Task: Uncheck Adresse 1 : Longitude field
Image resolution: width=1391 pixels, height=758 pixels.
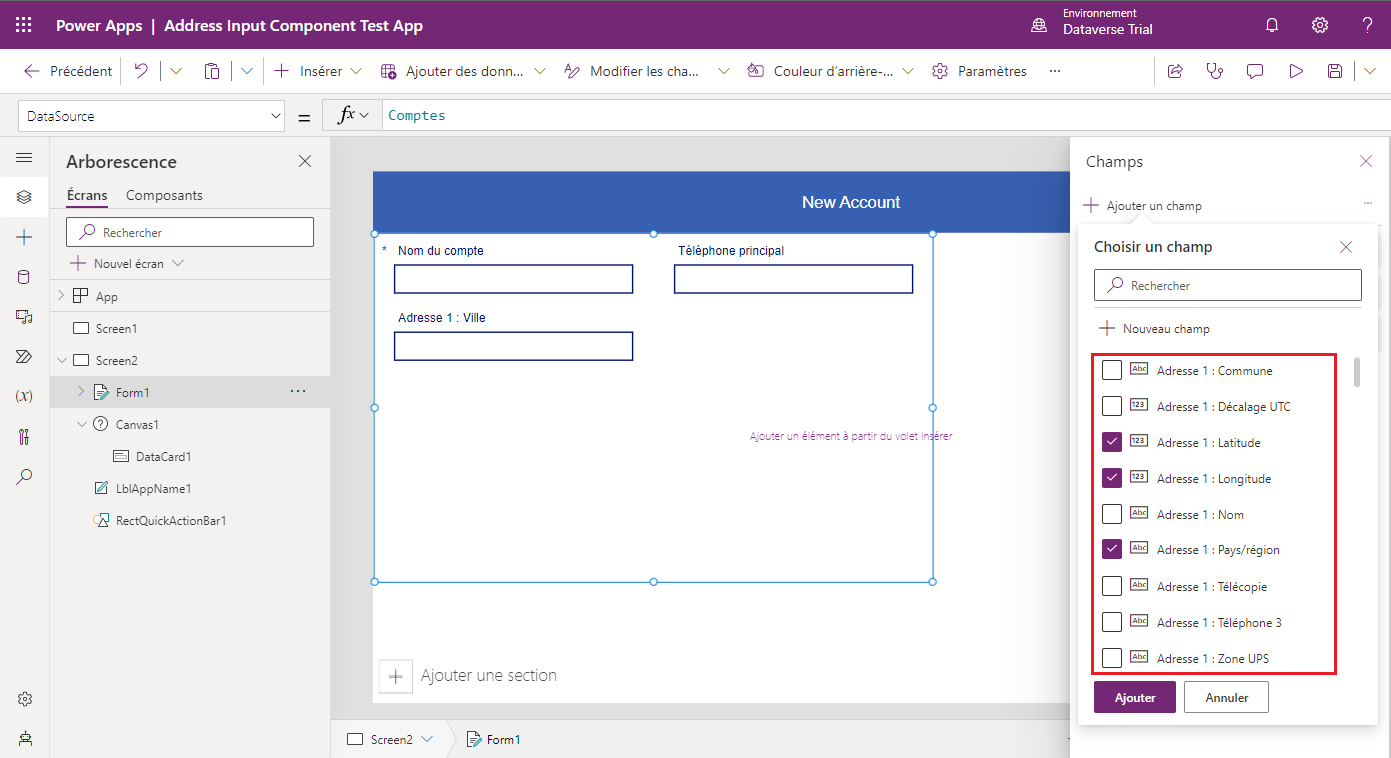Action: (x=1111, y=479)
